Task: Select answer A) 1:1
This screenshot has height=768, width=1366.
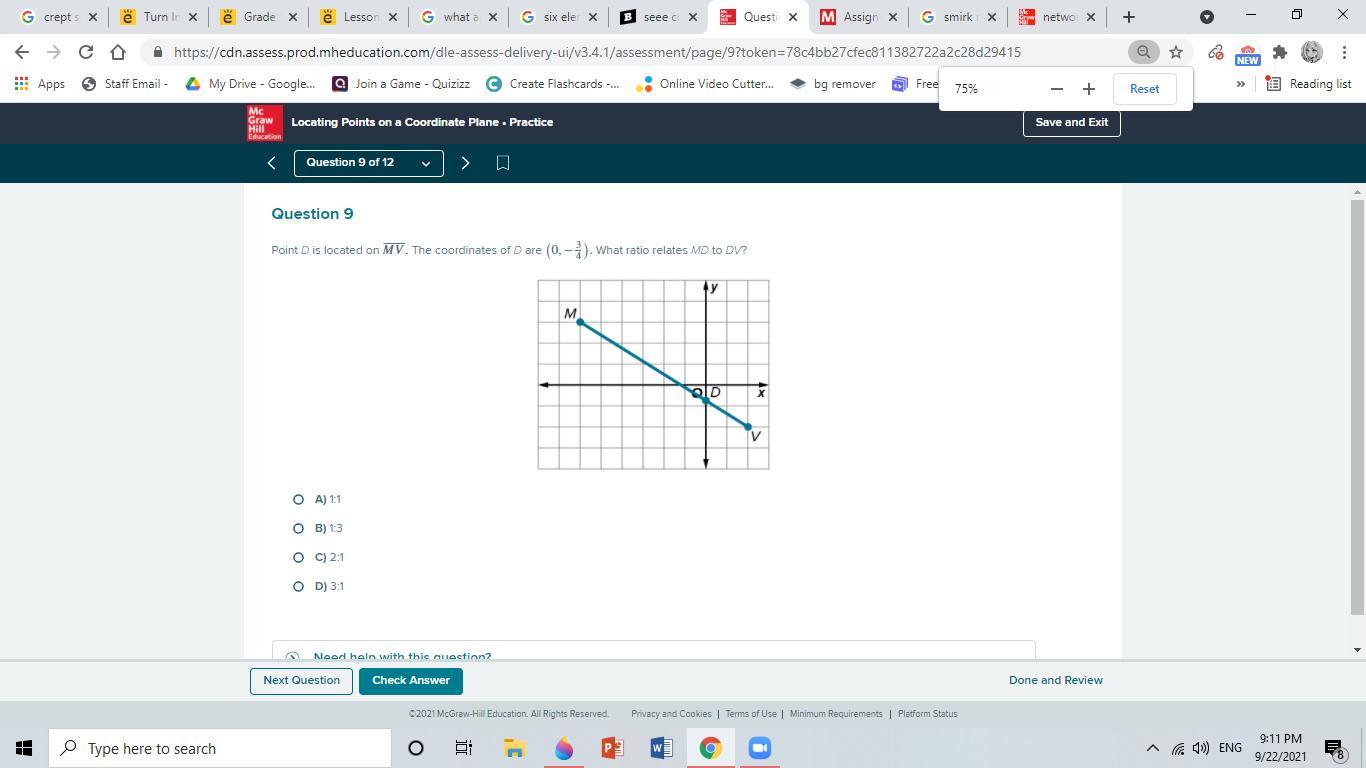Action: (x=298, y=499)
